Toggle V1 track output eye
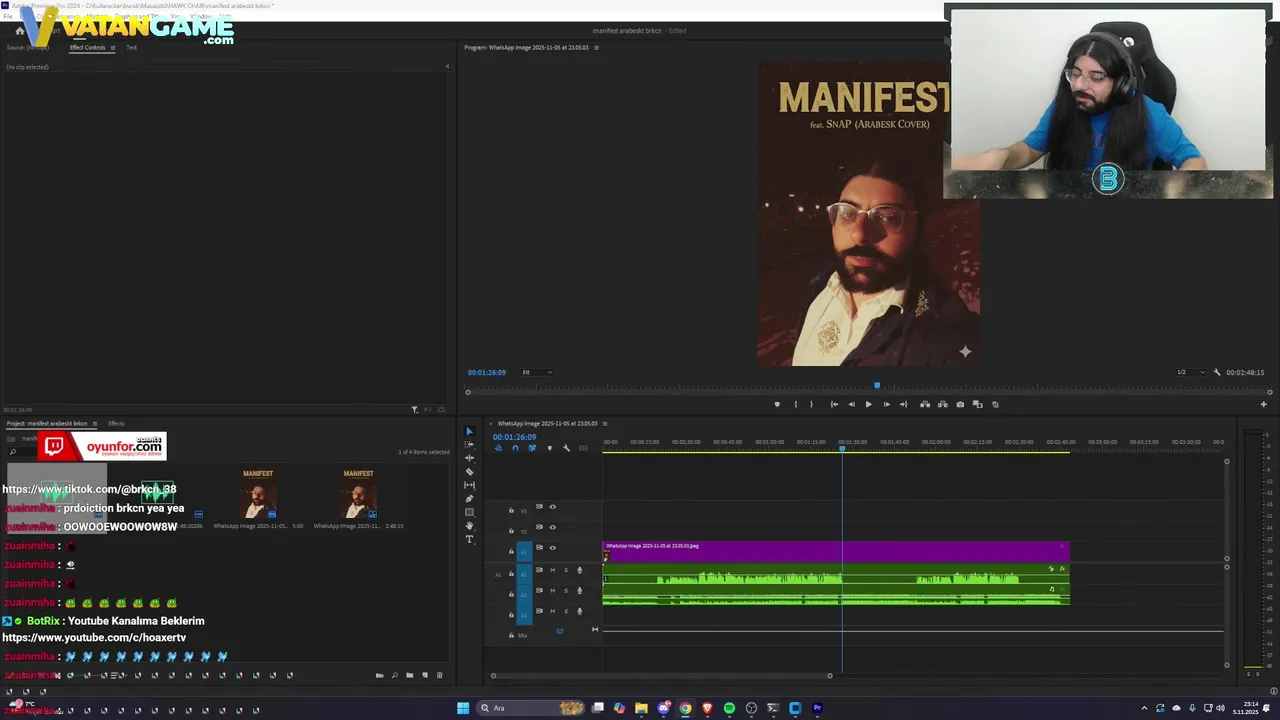 tap(552, 547)
